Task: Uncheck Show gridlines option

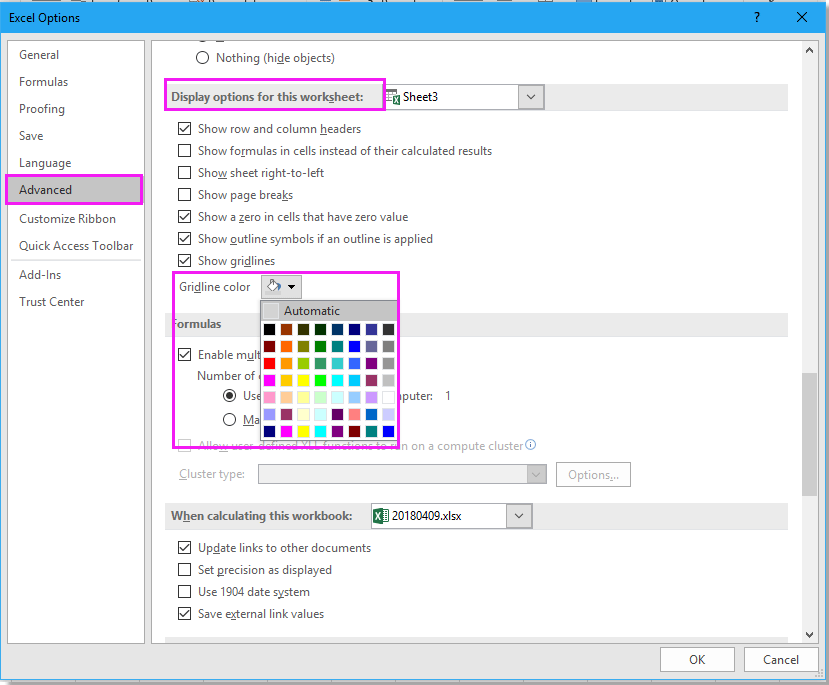Action: 184,261
